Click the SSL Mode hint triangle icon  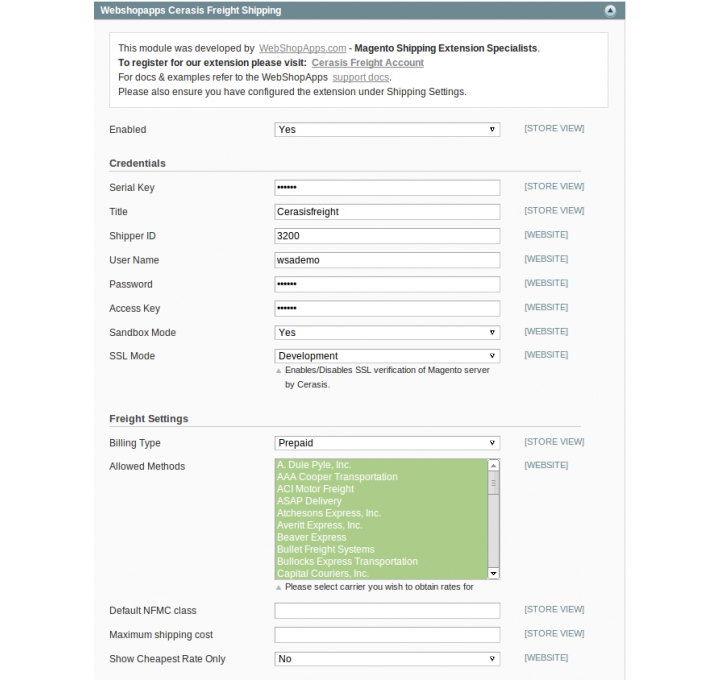point(278,371)
